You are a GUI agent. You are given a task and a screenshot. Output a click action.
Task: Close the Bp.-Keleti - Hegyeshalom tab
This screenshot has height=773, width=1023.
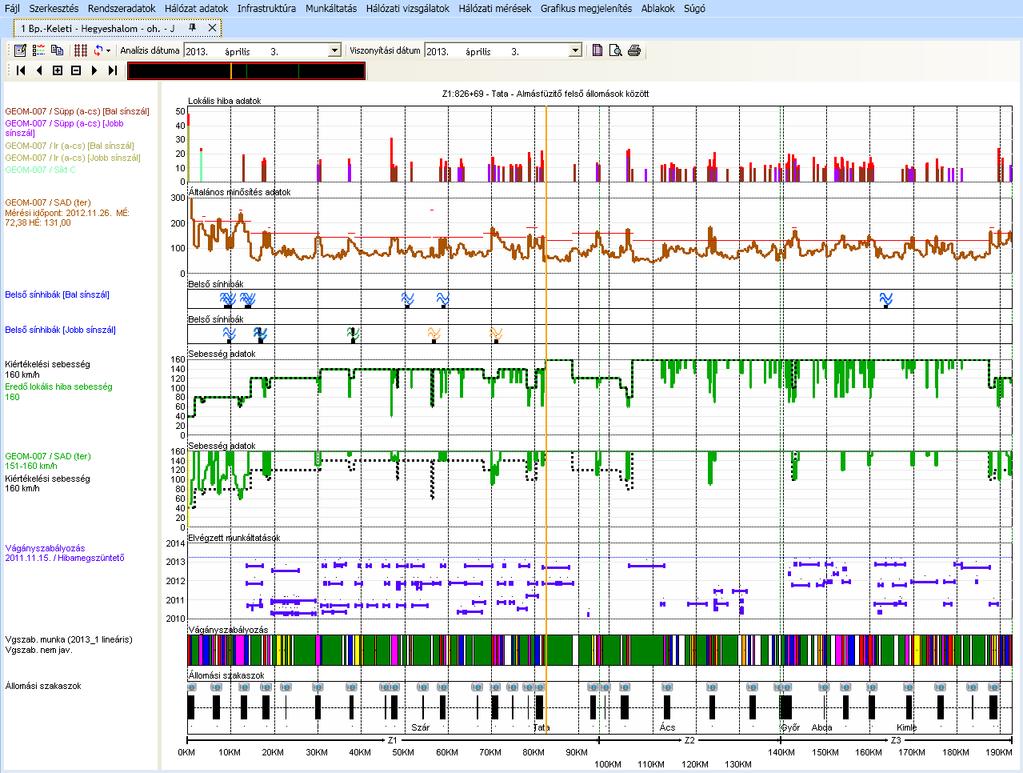(212, 28)
